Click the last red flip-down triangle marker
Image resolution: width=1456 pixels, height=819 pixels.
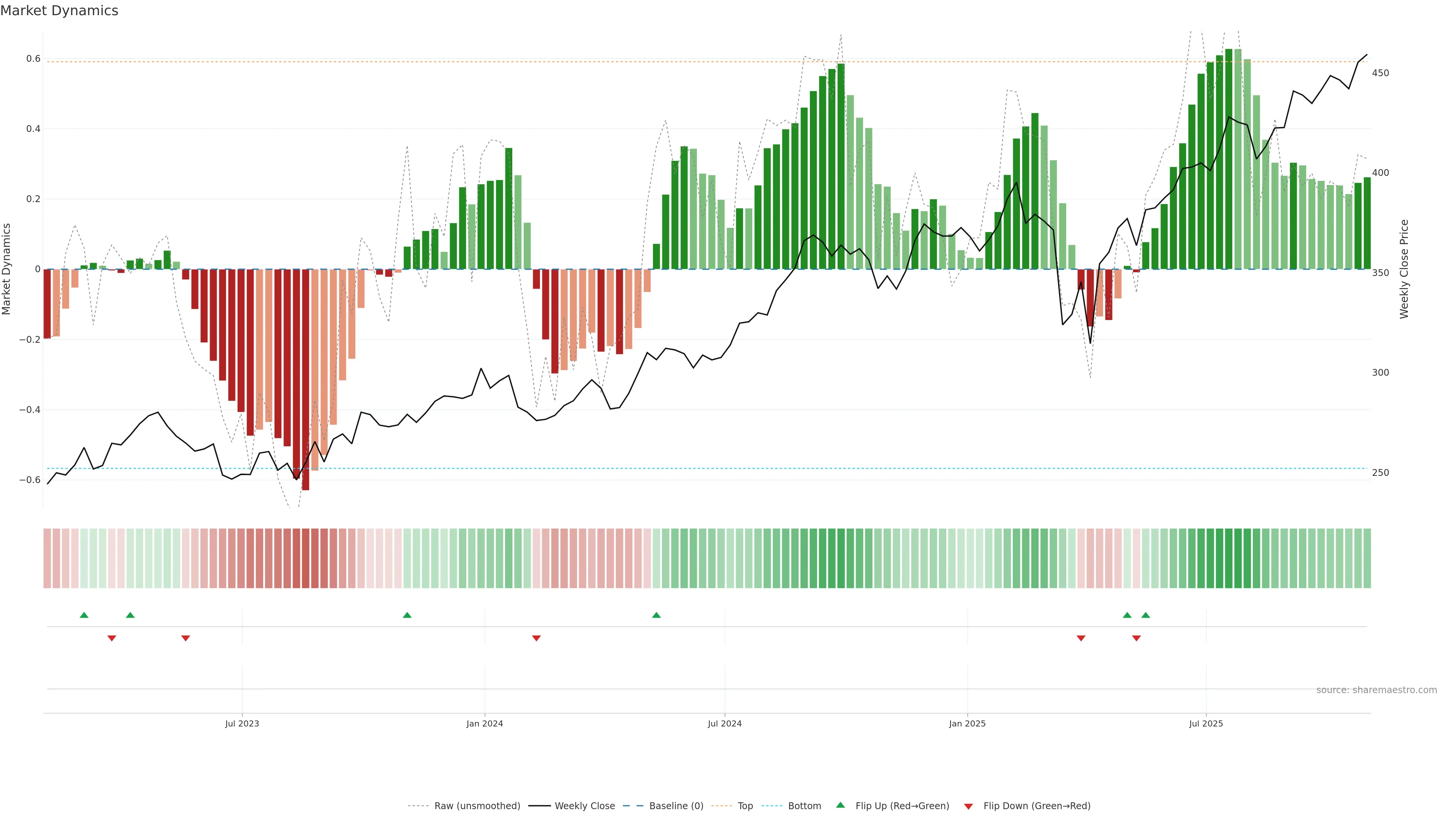[x=1137, y=638]
